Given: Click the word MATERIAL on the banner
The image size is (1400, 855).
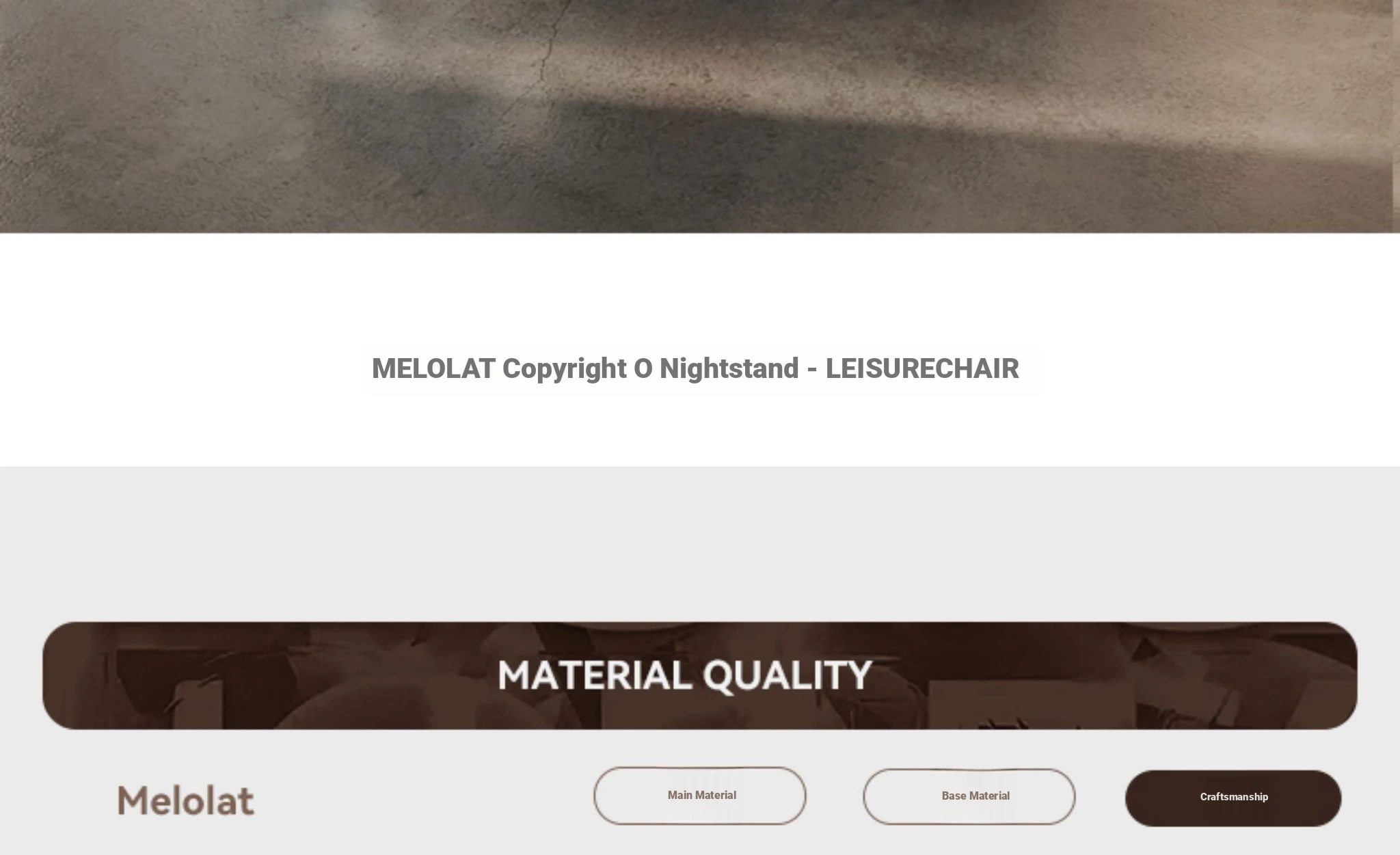Looking at the screenshot, I should click(595, 675).
